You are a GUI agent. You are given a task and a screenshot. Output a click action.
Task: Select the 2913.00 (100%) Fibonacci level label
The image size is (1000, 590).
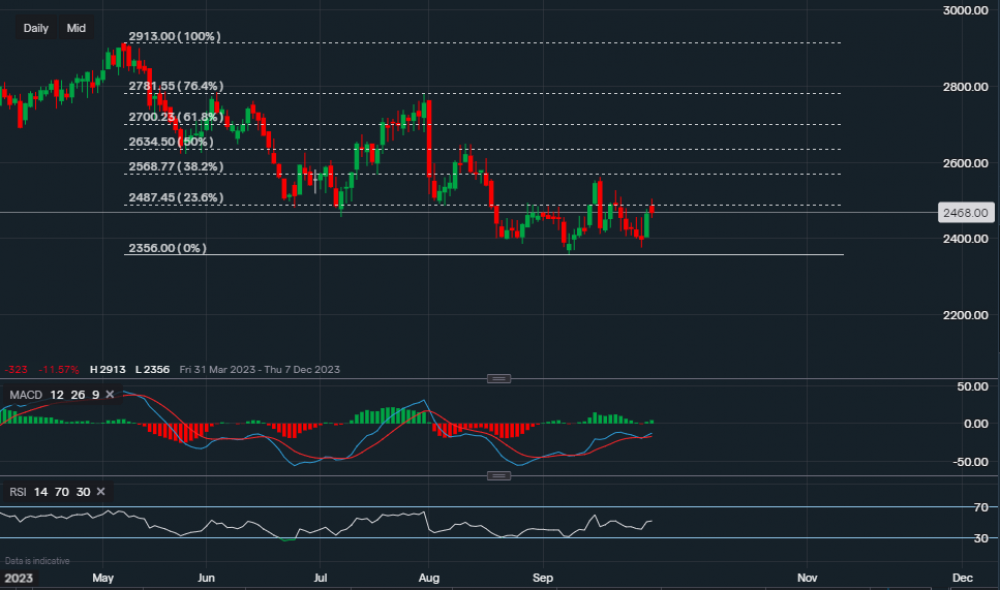click(x=174, y=36)
